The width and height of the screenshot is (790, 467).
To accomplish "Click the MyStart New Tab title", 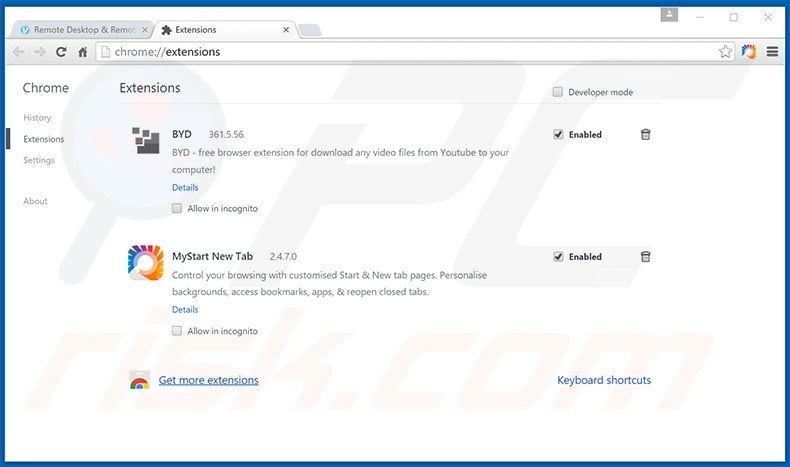I will pyautogui.click(x=213, y=256).
